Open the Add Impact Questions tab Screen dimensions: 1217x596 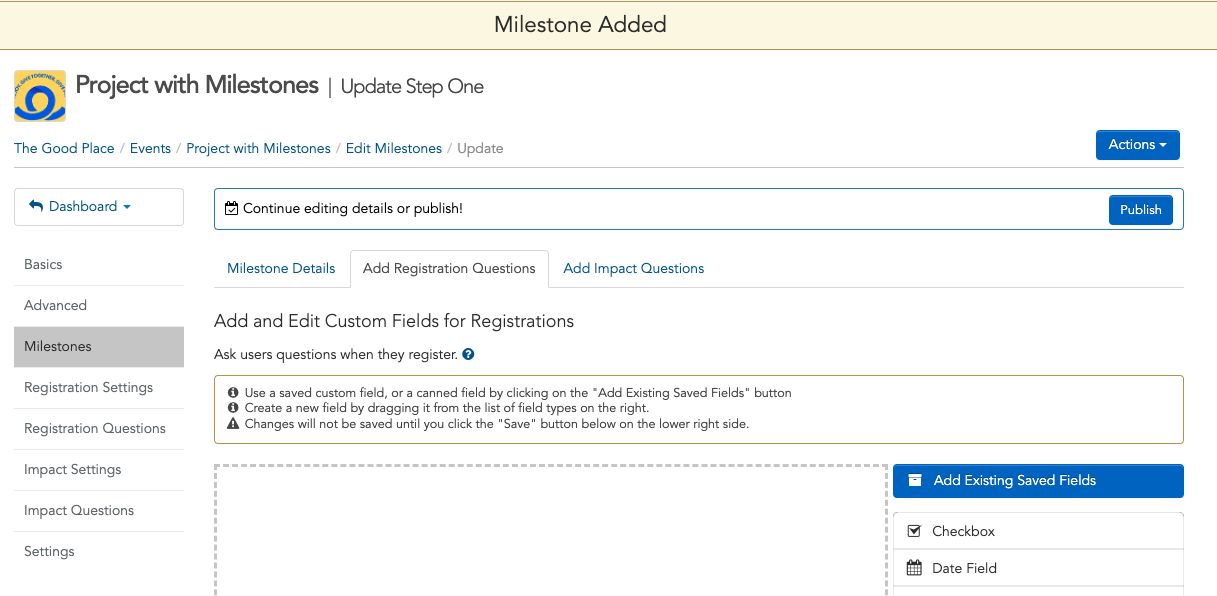tap(634, 268)
